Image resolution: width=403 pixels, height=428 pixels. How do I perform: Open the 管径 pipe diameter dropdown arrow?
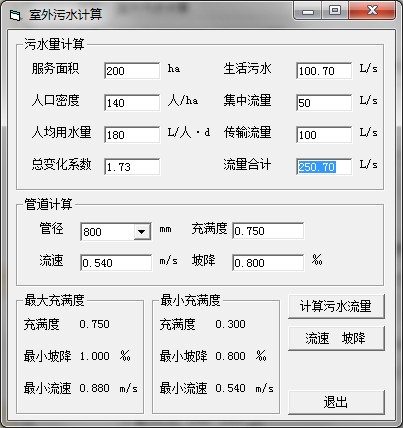[142, 231]
